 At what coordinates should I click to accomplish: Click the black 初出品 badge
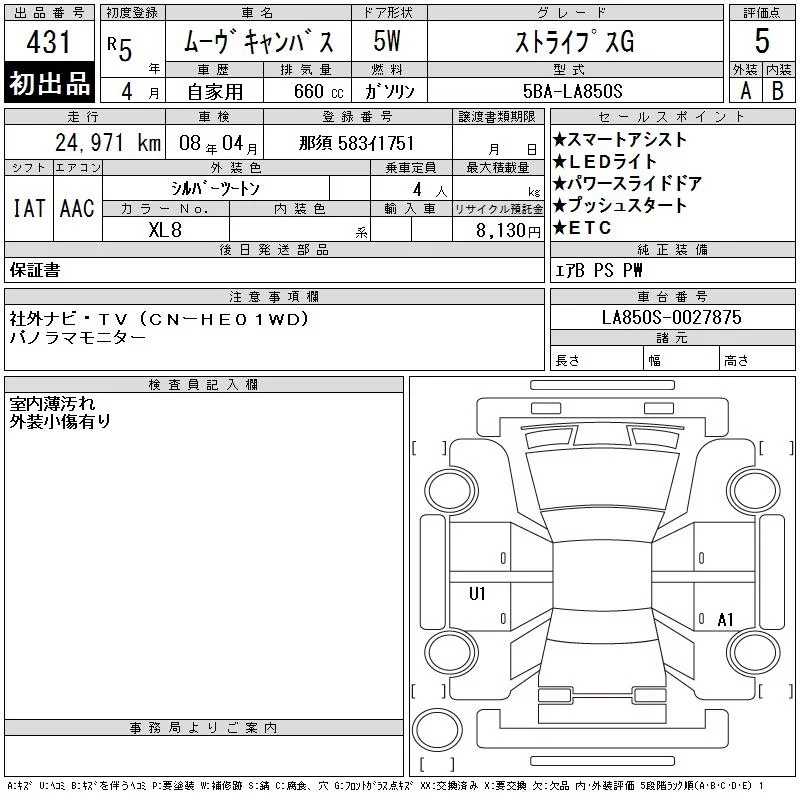coord(49,83)
